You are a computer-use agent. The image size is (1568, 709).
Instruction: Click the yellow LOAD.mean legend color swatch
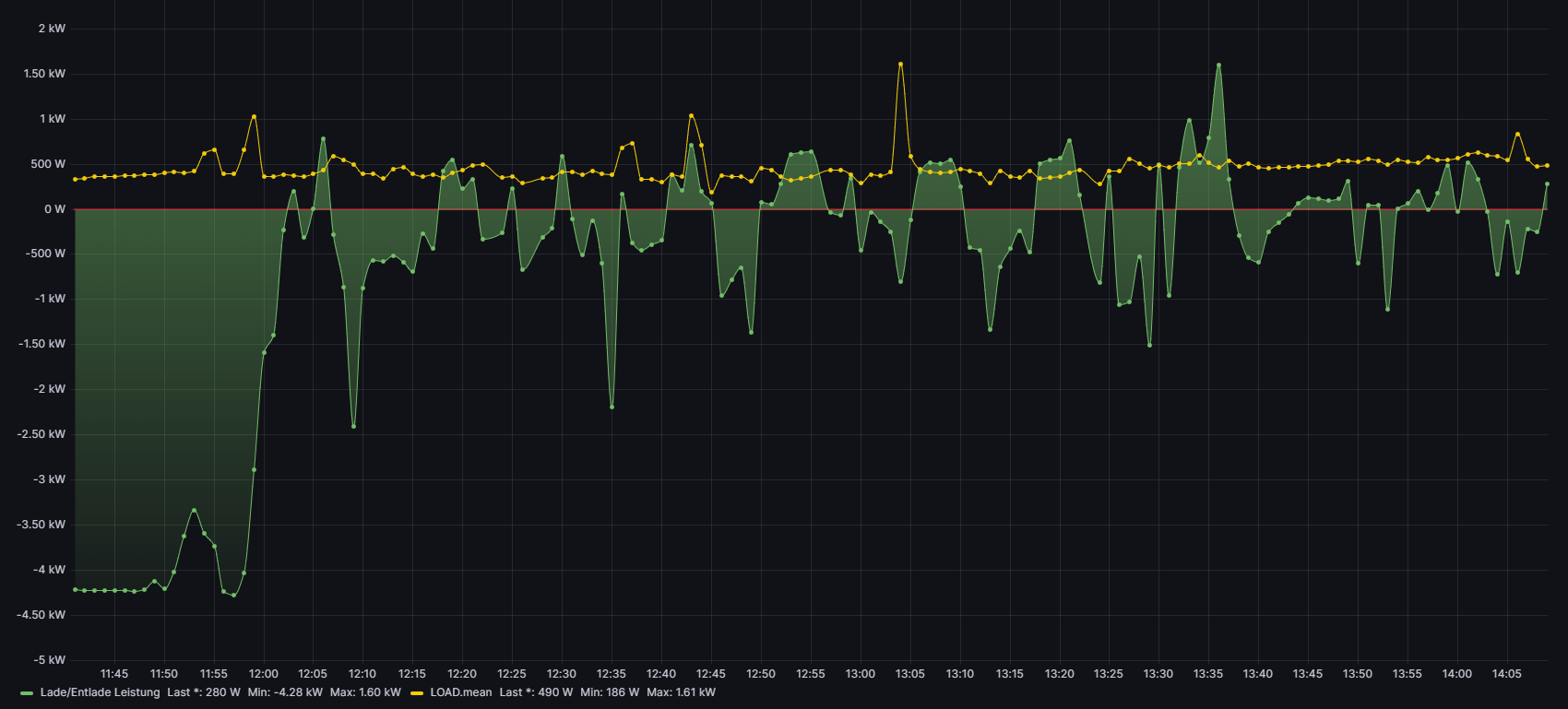pos(417,692)
